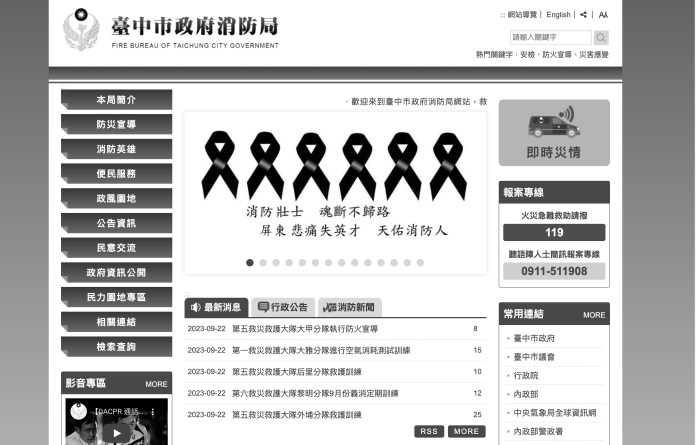Viewport: 696px width, 445px height.
Task: Open 即時災情 emergency vehicle banner
Action: [x=554, y=133]
